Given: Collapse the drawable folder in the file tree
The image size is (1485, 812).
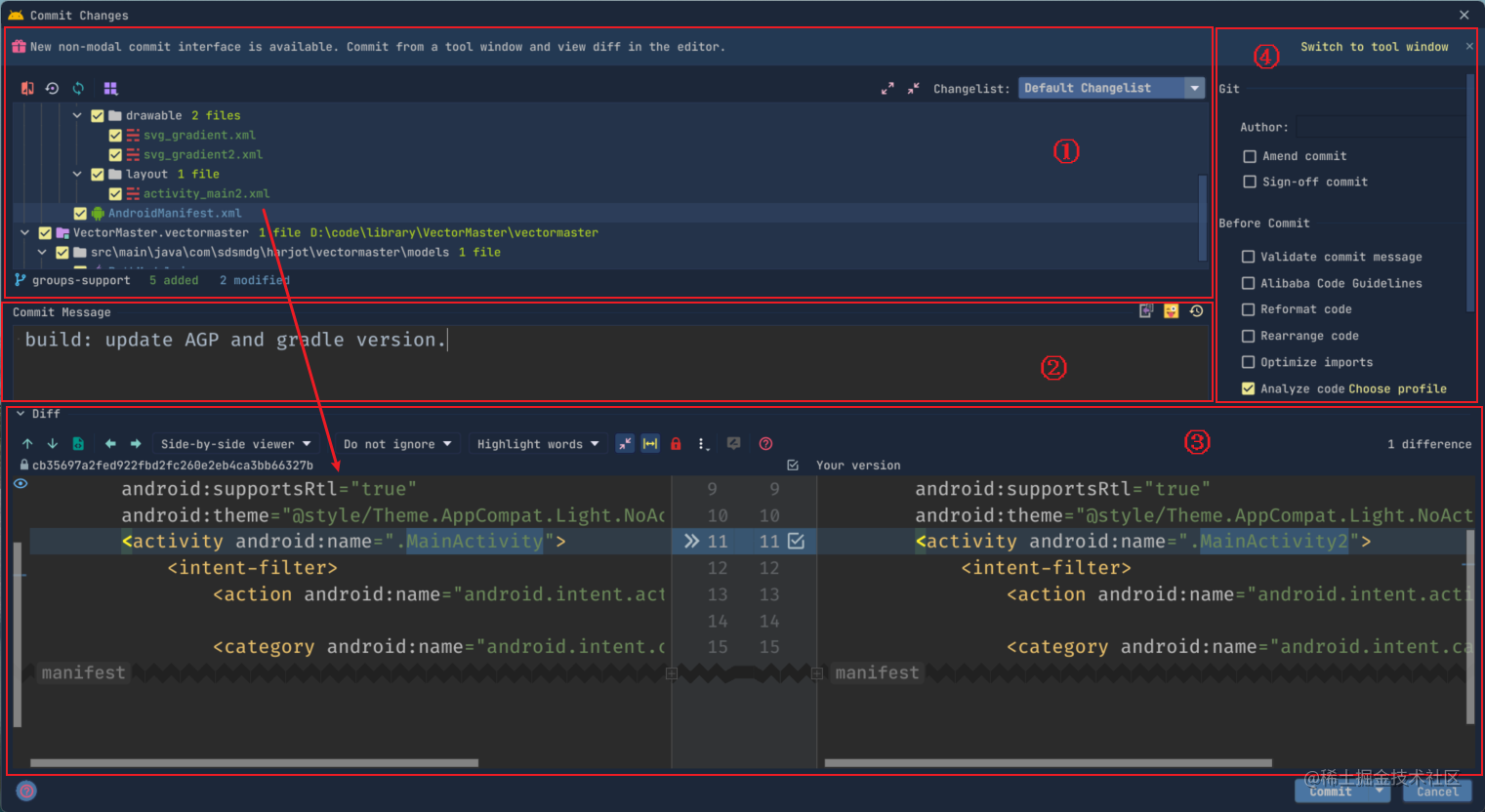Looking at the screenshot, I should click(77, 114).
